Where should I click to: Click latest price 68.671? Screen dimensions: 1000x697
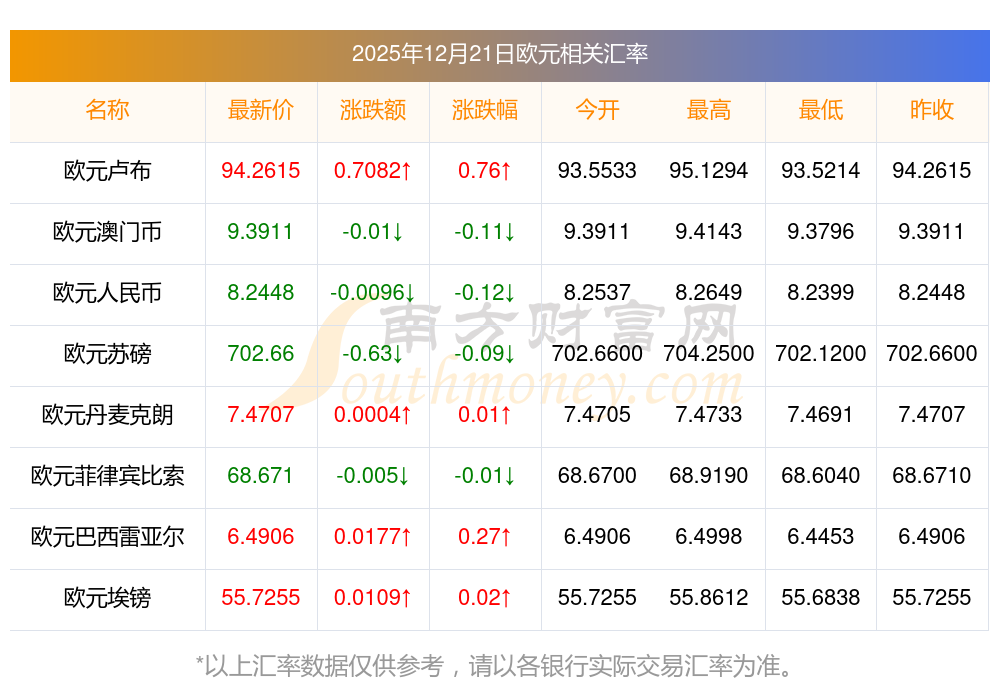pyautogui.click(x=261, y=475)
